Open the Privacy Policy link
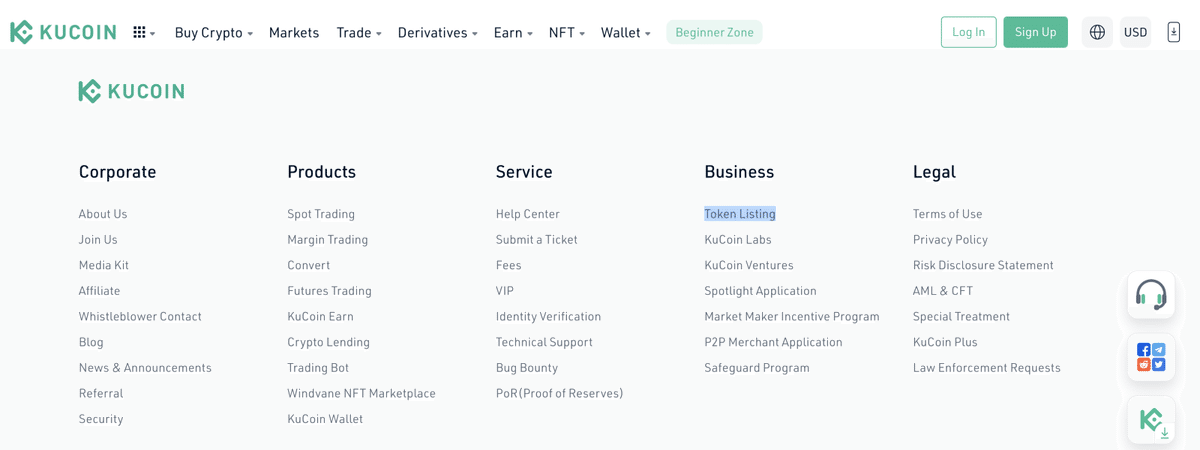The image size is (1200, 450). pos(950,240)
